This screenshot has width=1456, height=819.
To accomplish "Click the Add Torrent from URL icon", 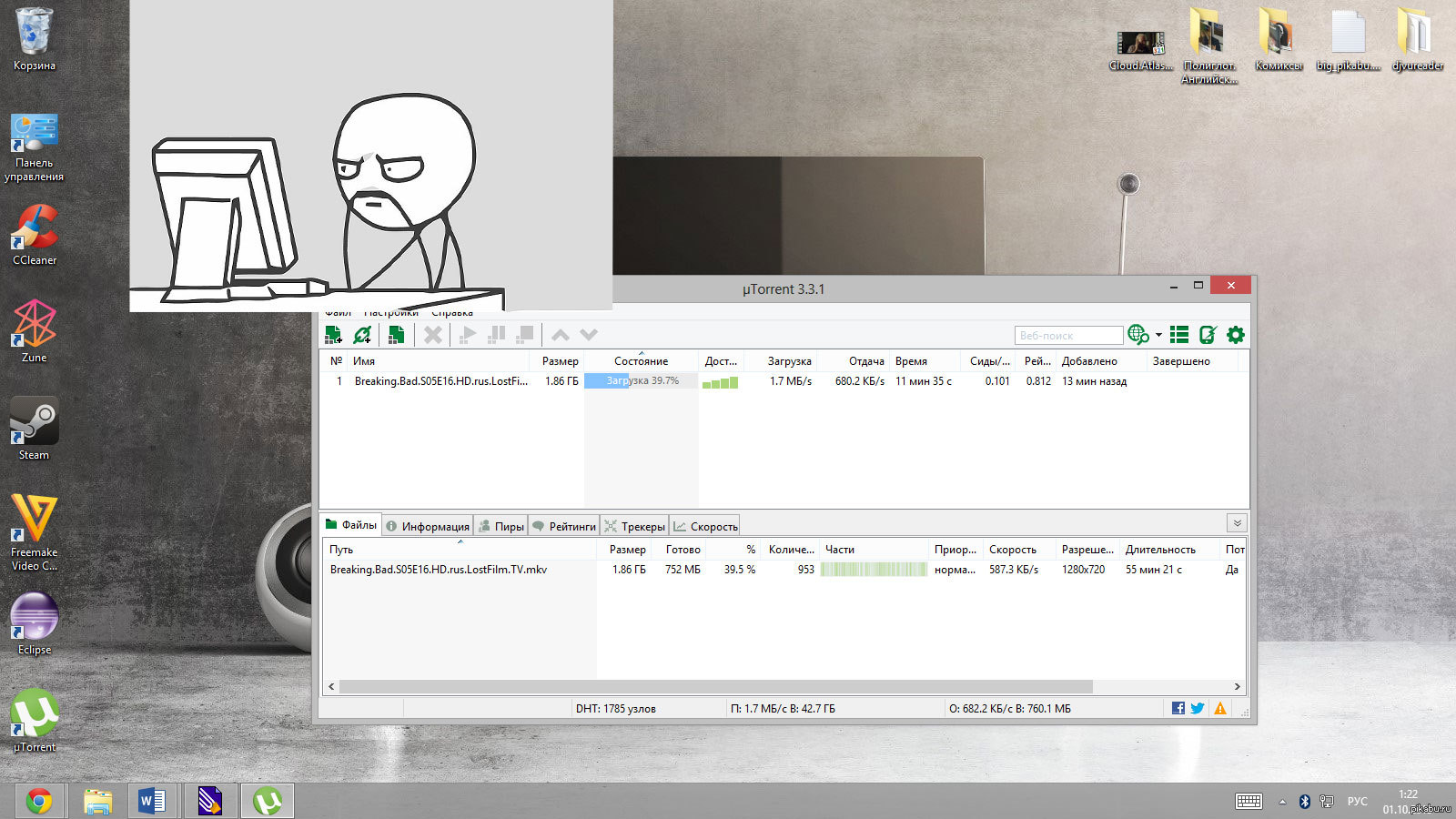I will (362, 335).
